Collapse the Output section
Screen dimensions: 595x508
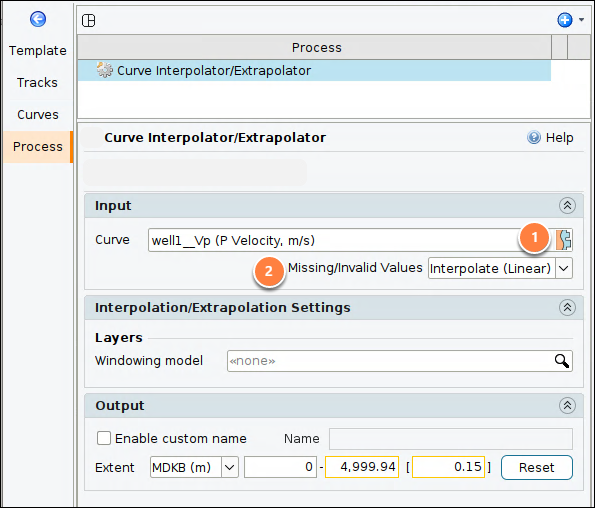coord(567,406)
